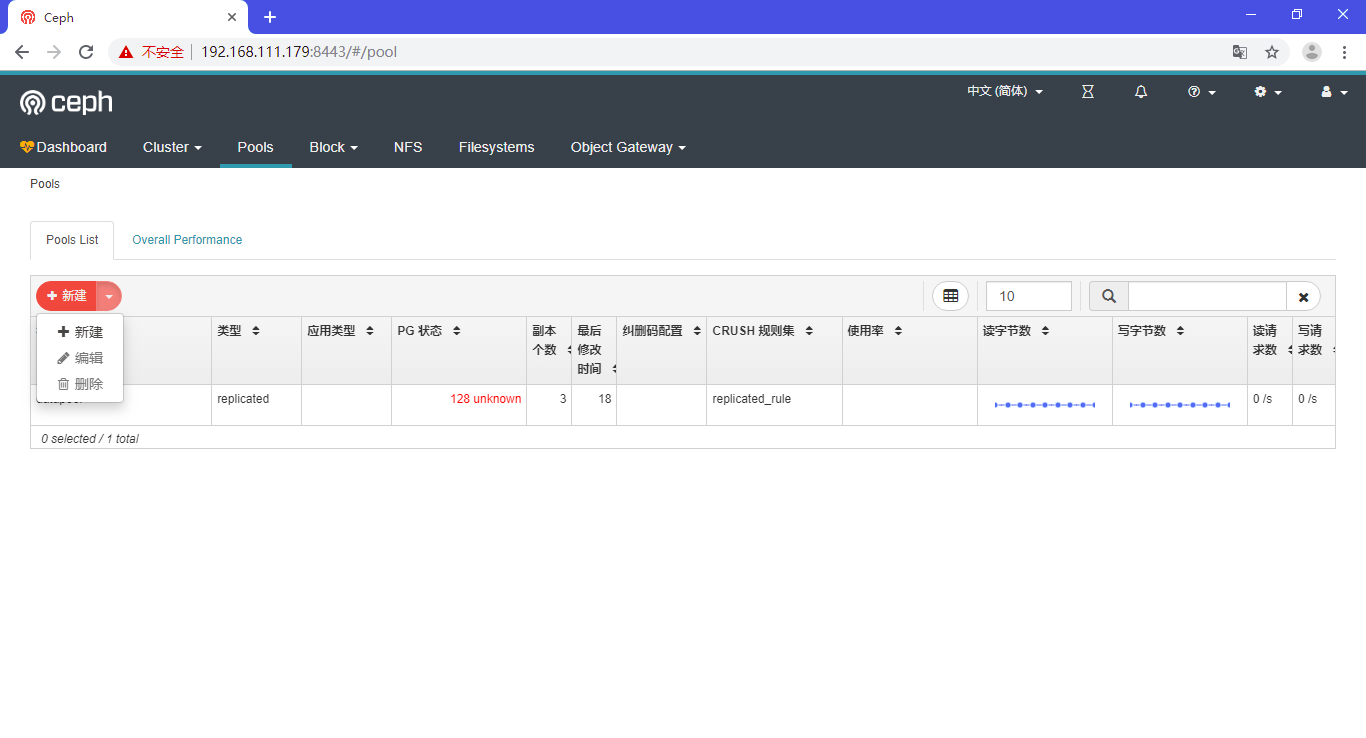Open the help question-mark menu
1366x738 pixels.
pos(1201,91)
